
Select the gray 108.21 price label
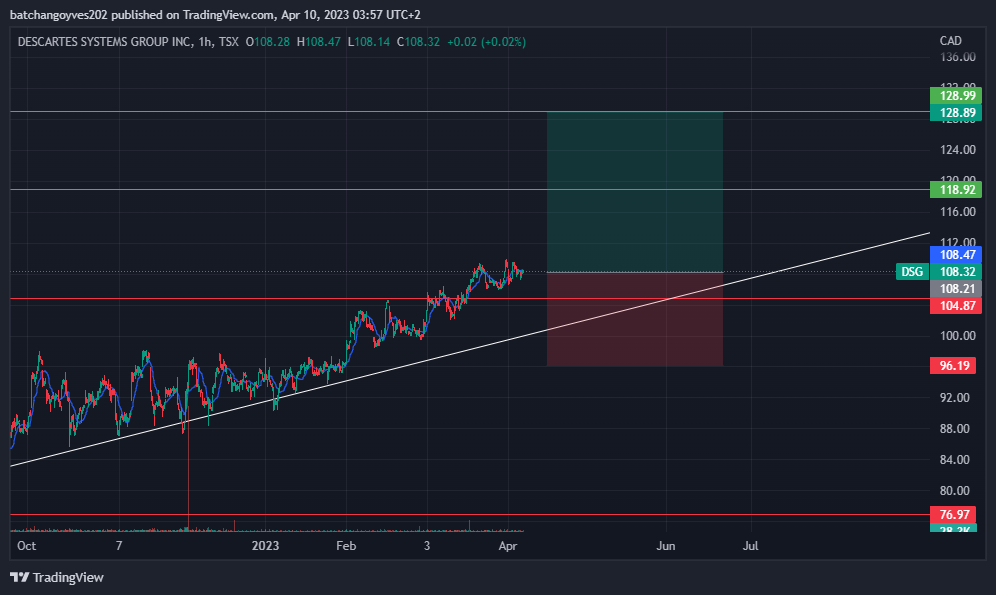pyautogui.click(x=955, y=289)
